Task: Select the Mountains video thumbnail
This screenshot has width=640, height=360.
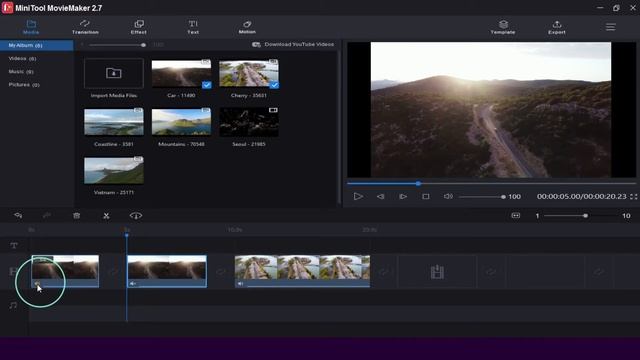Action: coord(181,122)
